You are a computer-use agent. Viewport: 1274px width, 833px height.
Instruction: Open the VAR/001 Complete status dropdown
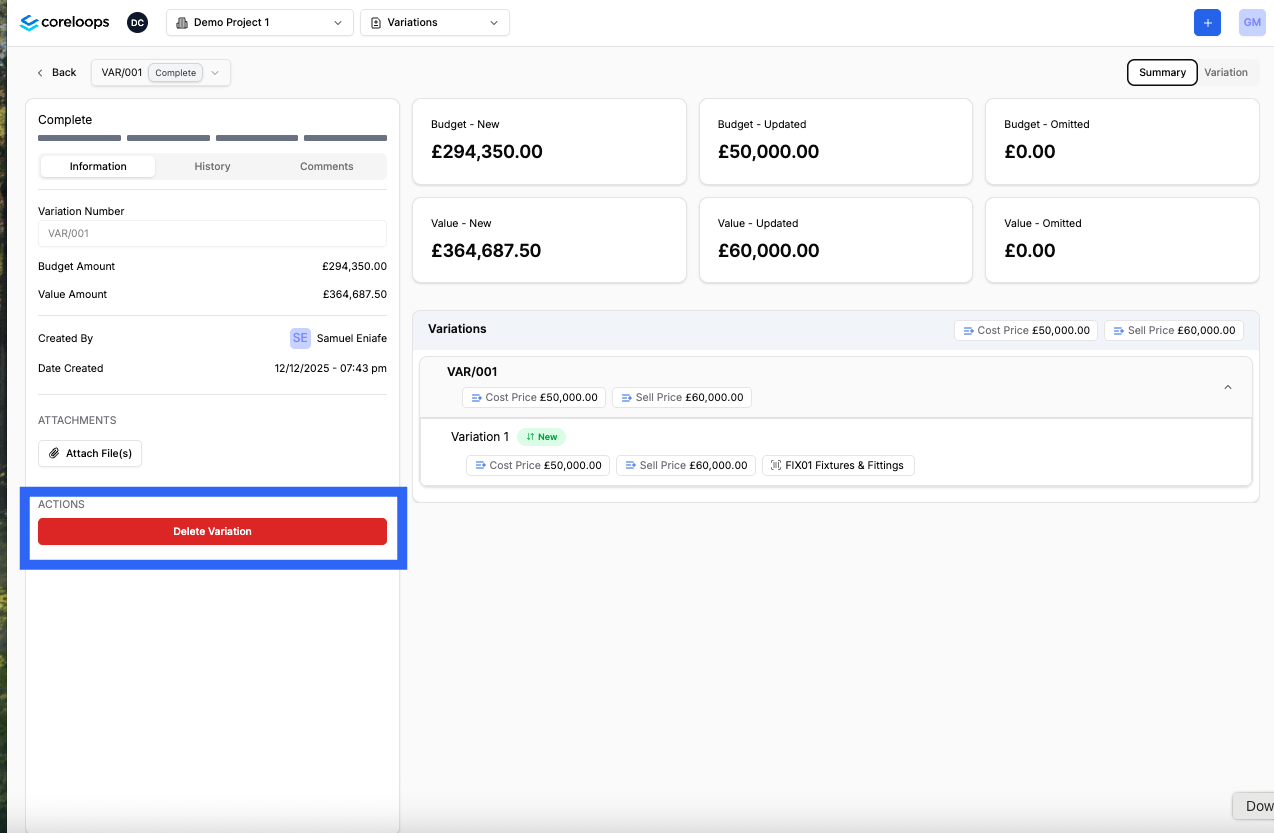pos(161,72)
